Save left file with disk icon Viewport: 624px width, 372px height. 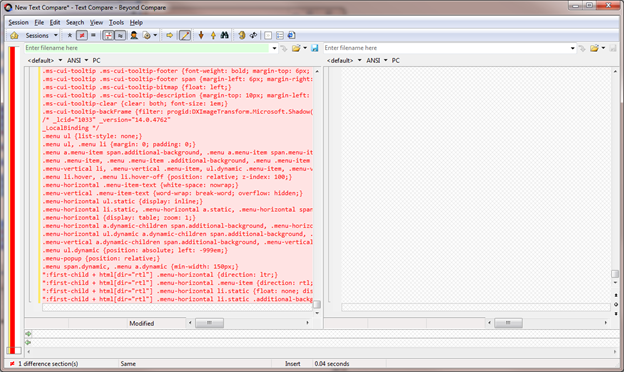pyautogui.click(x=315, y=48)
